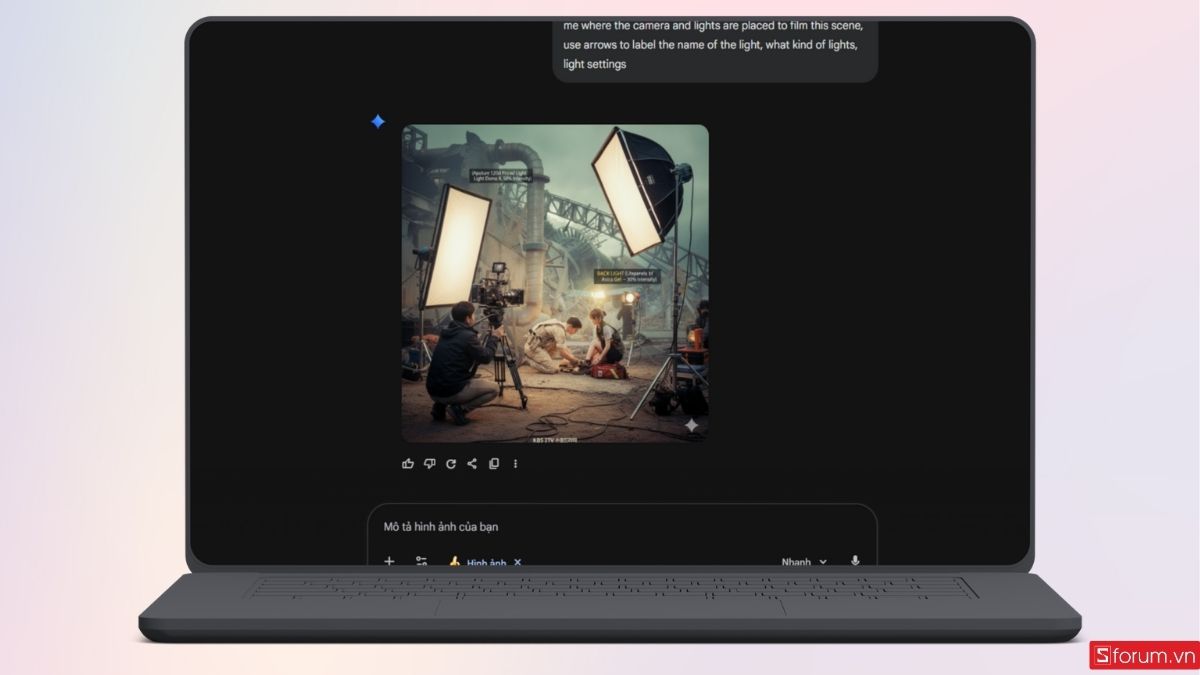Viewport: 1200px width, 675px height.
Task: Share the response using the share icon
Action: click(472, 464)
